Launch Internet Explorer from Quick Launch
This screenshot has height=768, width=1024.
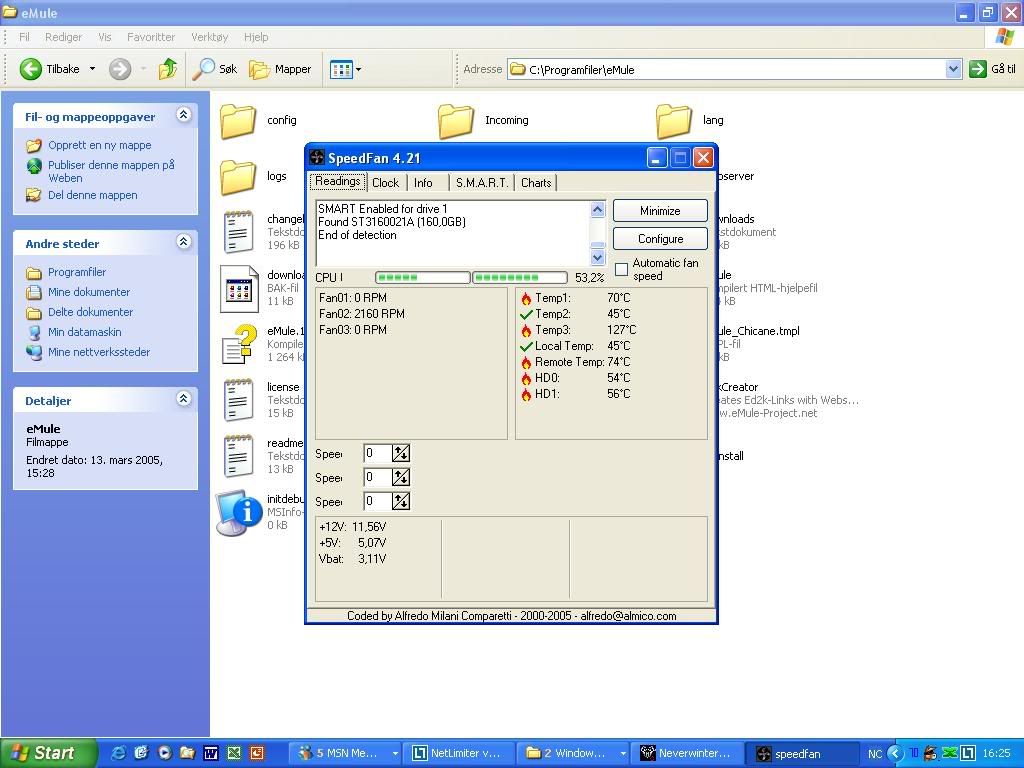119,753
